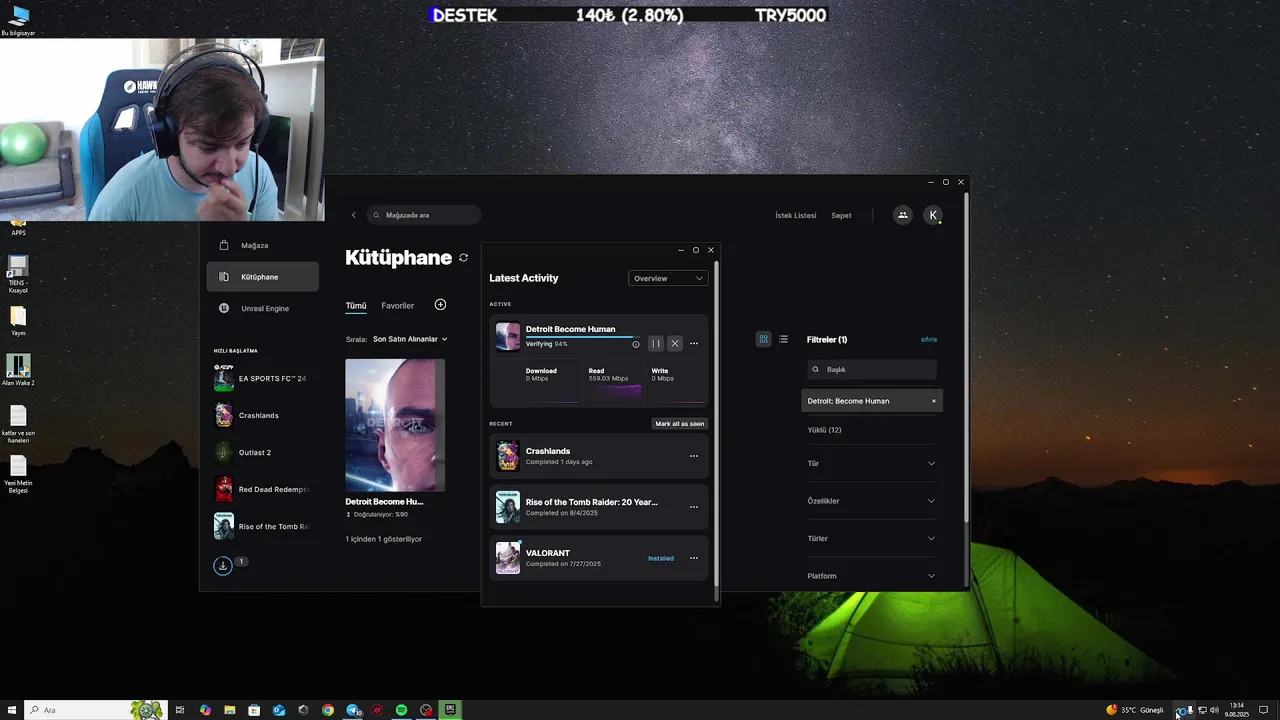This screenshot has height=720, width=1280.
Task: Add a new collection with plus icon
Action: (440, 305)
